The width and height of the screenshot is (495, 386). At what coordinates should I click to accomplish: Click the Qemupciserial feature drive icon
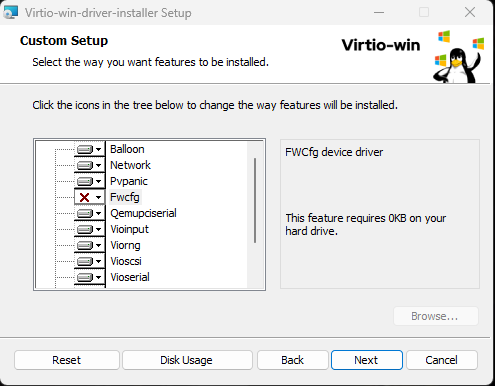(x=85, y=213)
